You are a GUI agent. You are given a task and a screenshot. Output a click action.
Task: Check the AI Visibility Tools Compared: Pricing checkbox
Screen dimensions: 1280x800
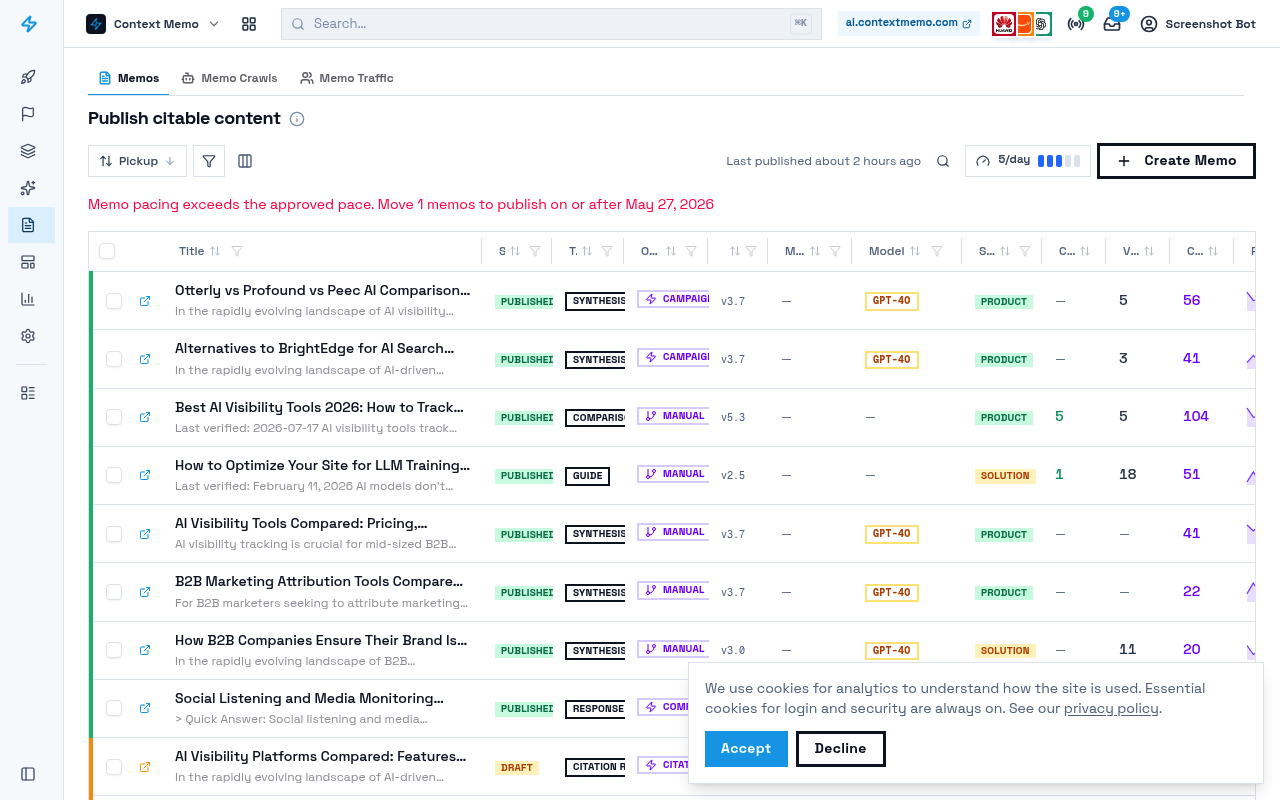coord(114,534)
